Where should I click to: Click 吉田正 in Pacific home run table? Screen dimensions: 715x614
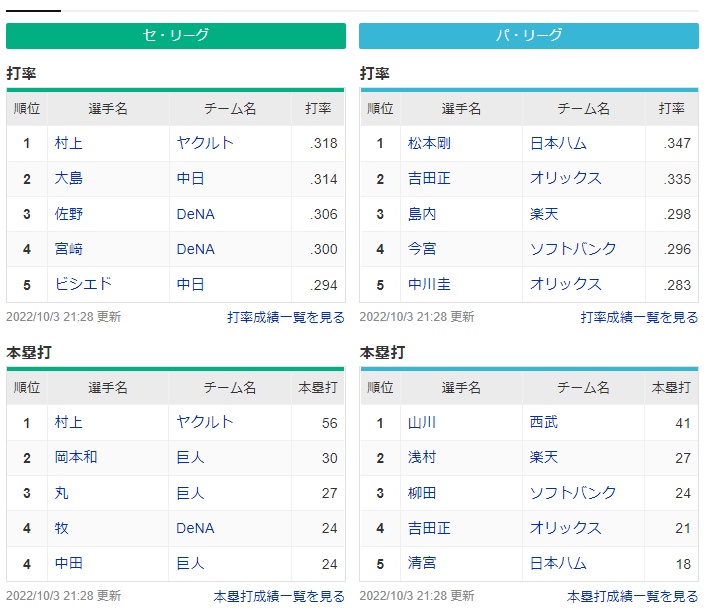click(429, 528)
